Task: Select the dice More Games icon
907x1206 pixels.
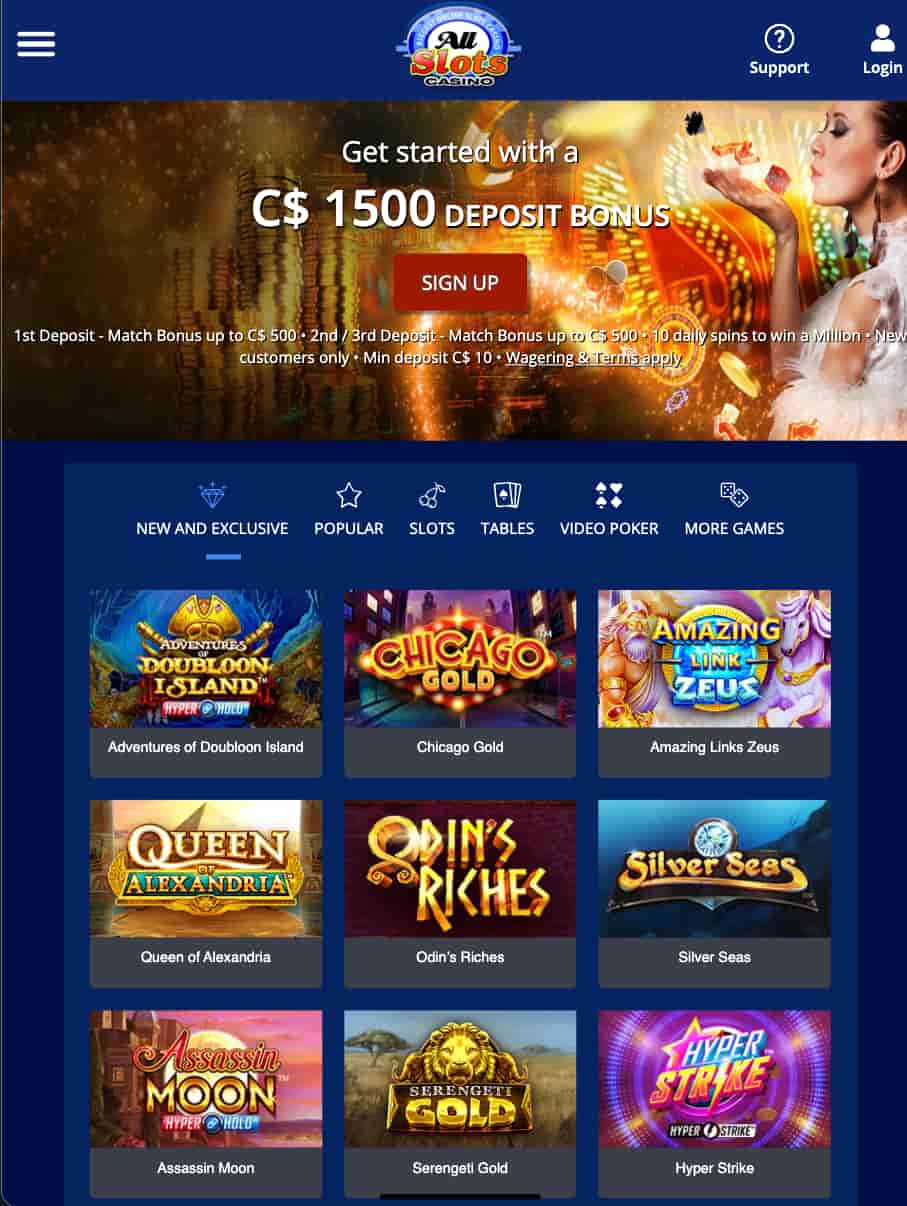Action: point(734,495)
